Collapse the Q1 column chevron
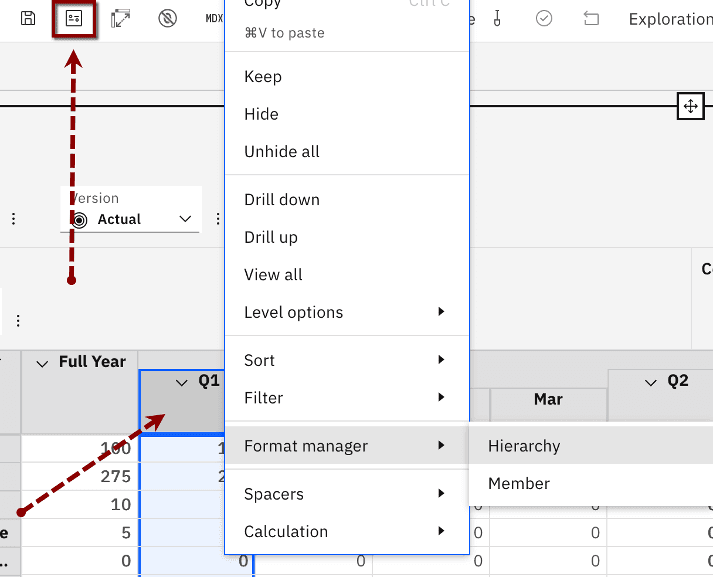Viewport: 714px width, 578px height. [x=182, y=382]
